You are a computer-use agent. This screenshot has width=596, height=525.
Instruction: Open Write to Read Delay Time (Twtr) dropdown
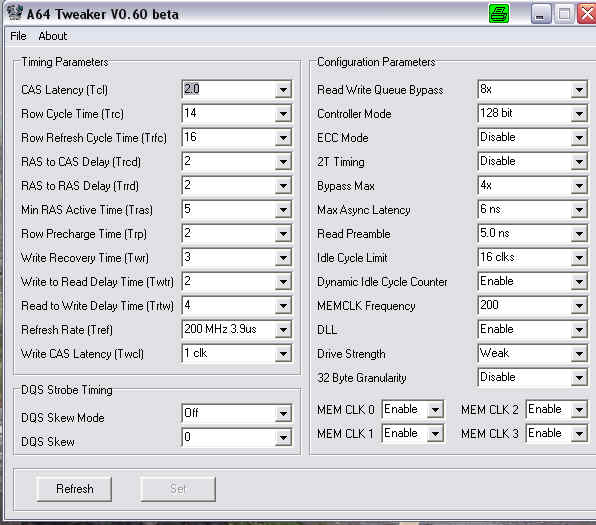pyautogui.click(x=283, y=282)
